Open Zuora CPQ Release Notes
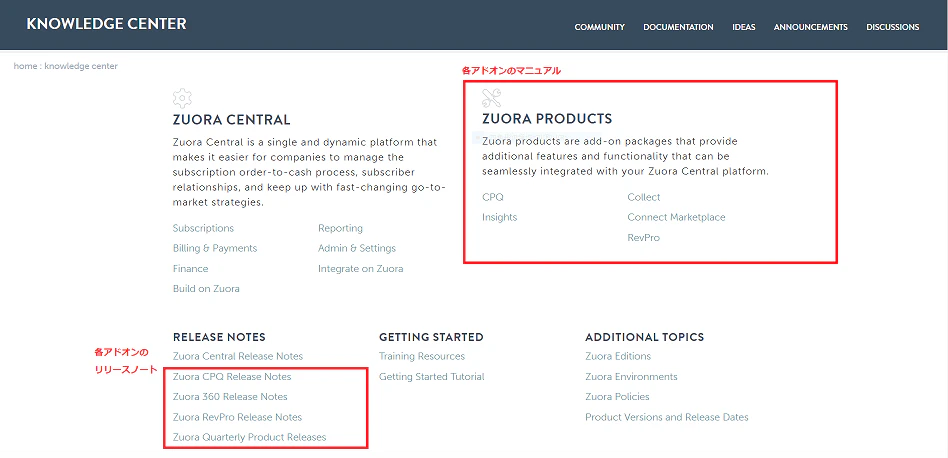 click(232, 377)
